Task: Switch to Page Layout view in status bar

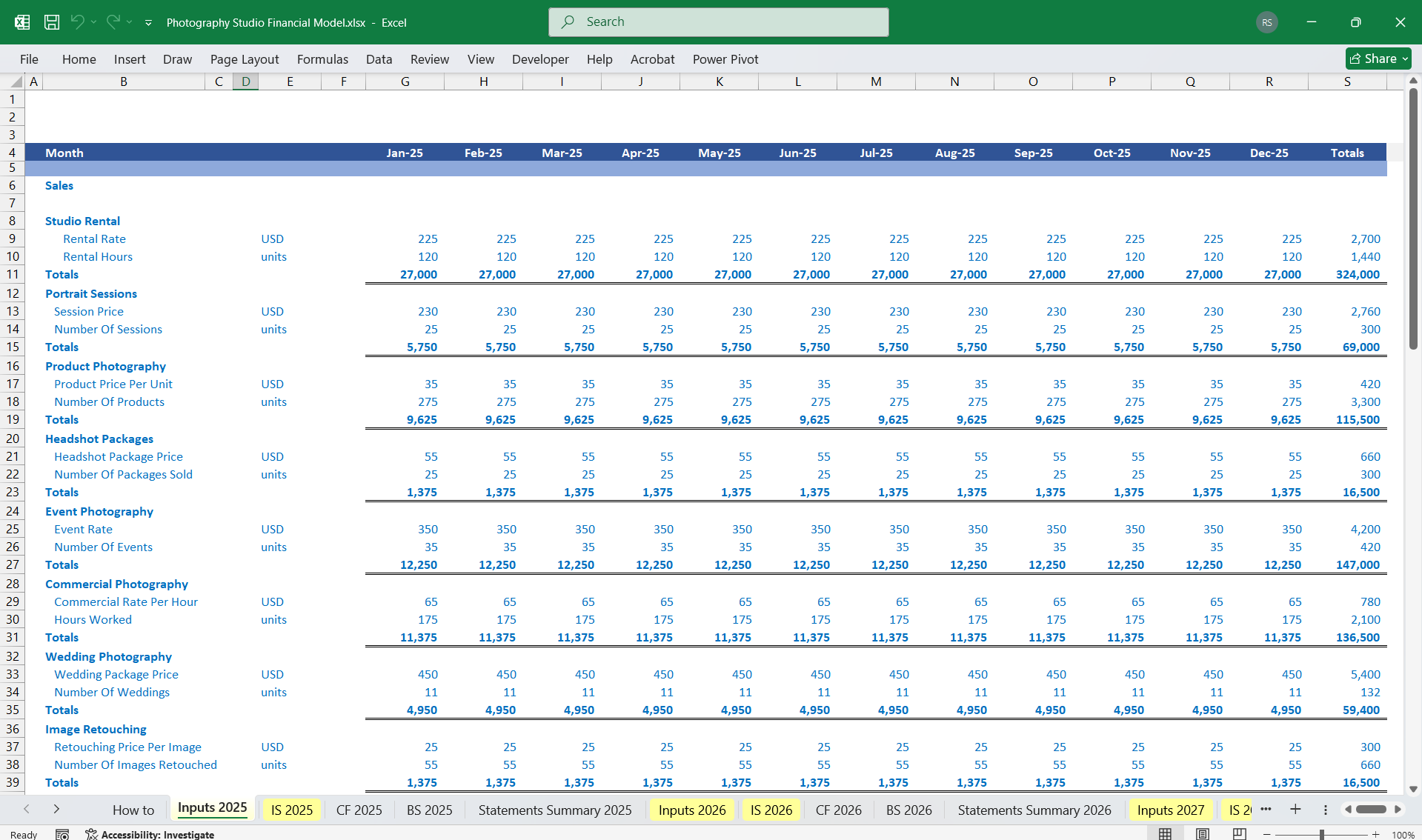Action: click(1202, 834)
